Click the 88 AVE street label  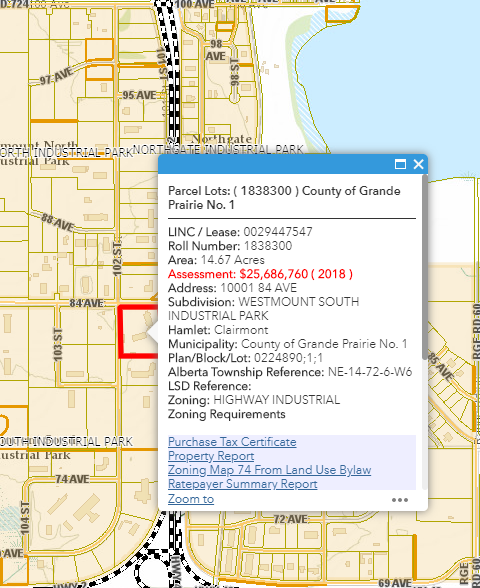coord(58,223)
